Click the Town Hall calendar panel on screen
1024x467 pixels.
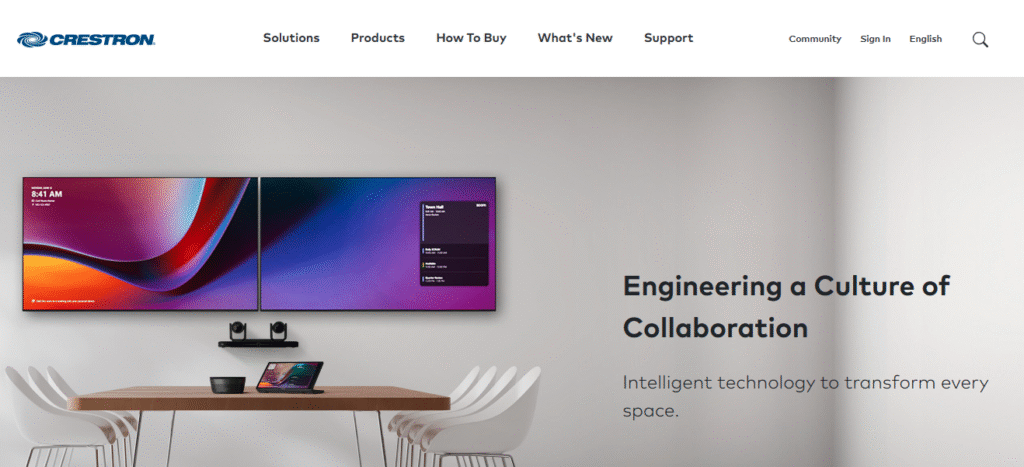pos(455,244)
